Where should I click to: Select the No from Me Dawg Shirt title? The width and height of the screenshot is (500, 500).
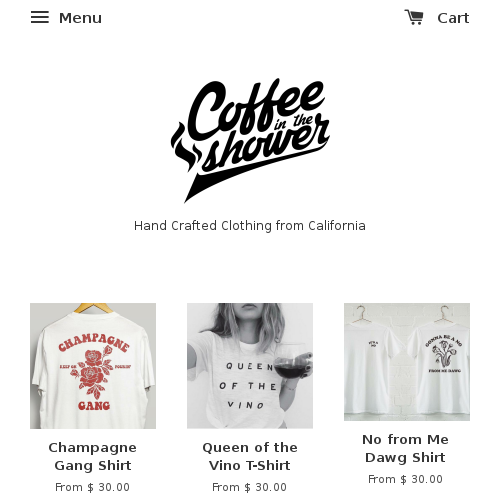[406, 448]
